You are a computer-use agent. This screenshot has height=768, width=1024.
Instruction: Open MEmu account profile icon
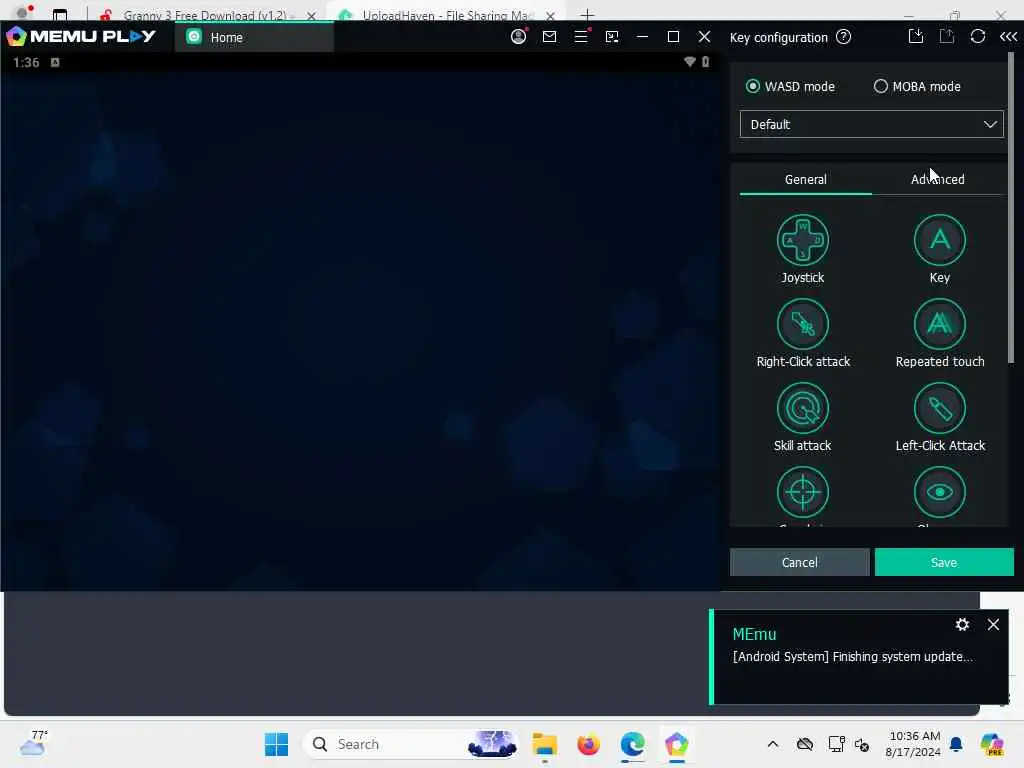519,37
